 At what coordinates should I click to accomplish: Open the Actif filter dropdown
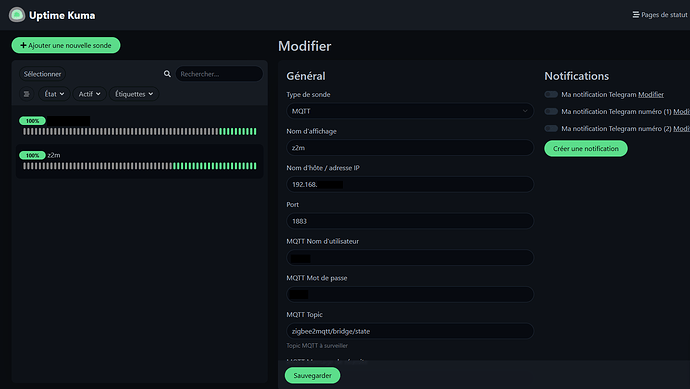tap(89, 94)
